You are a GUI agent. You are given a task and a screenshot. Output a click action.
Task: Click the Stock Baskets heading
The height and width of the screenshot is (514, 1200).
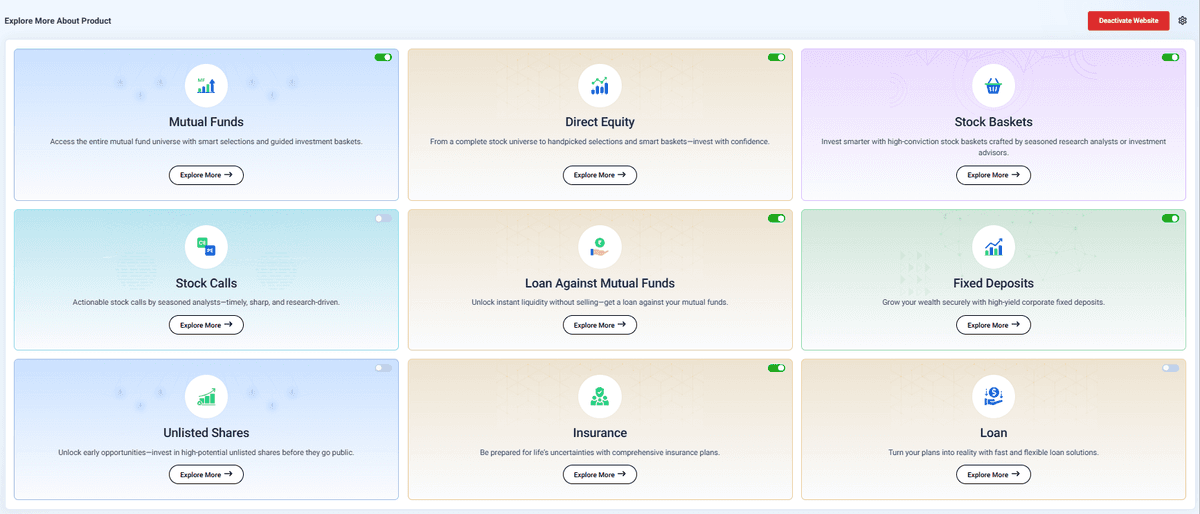[x=993, y=123]
